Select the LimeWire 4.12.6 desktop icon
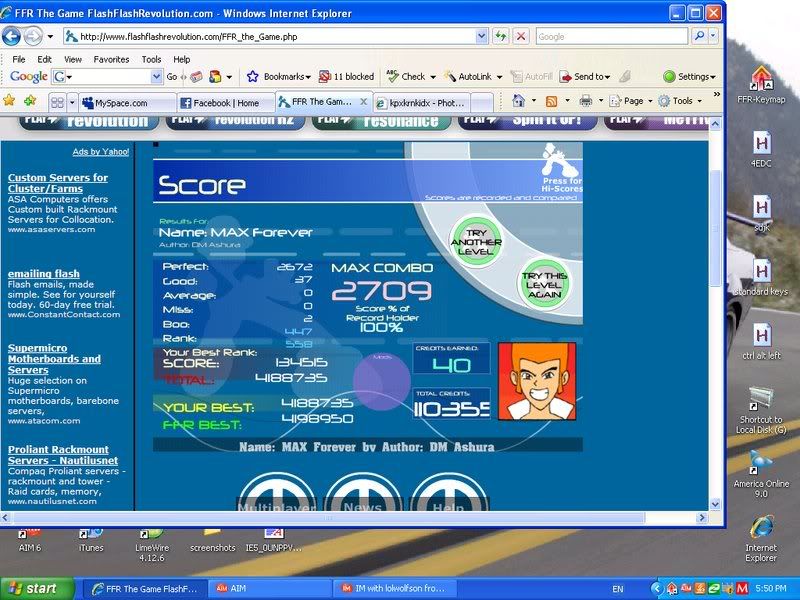 (152, 546)
